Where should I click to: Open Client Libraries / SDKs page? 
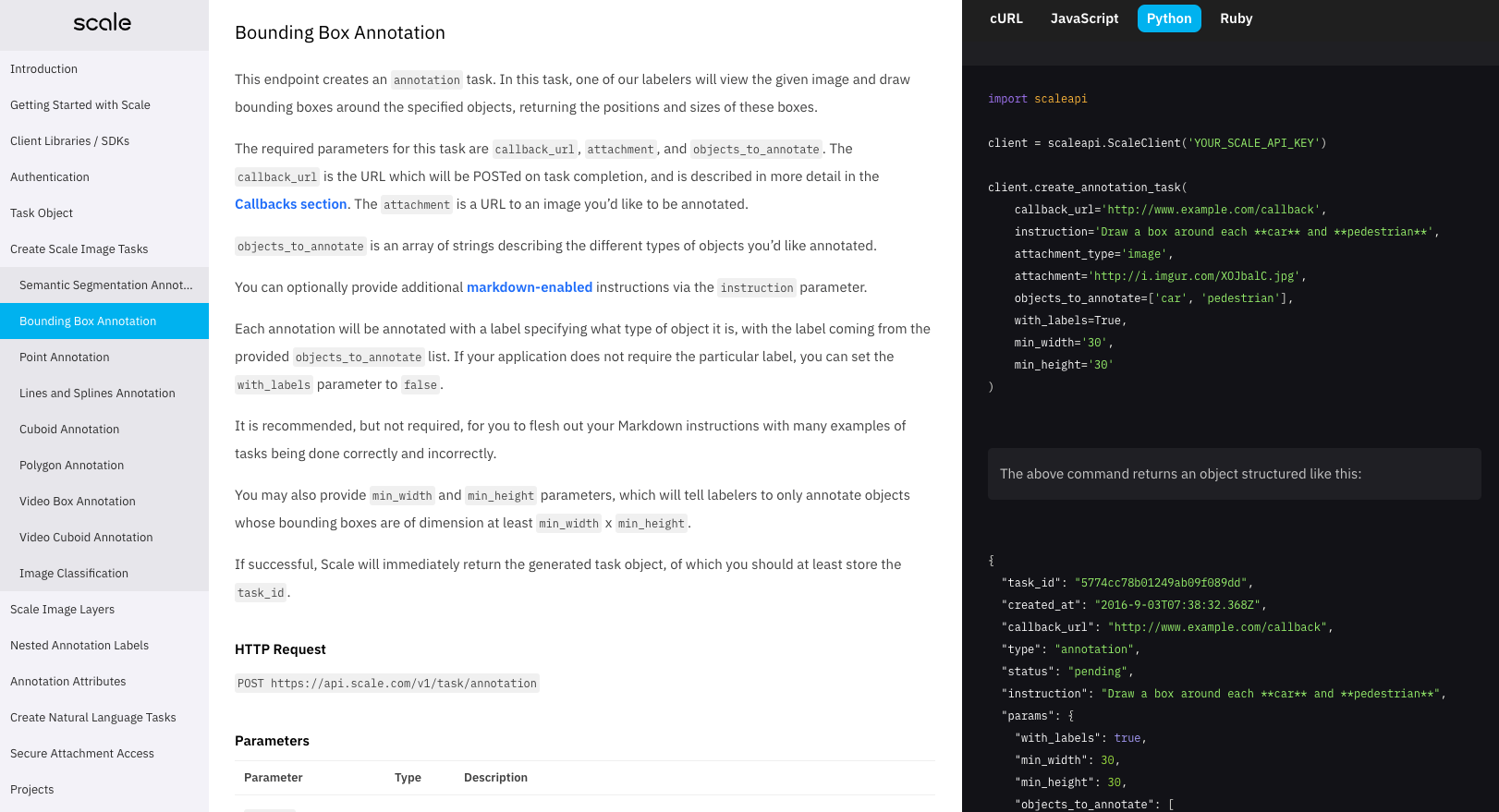coord(104,141)
